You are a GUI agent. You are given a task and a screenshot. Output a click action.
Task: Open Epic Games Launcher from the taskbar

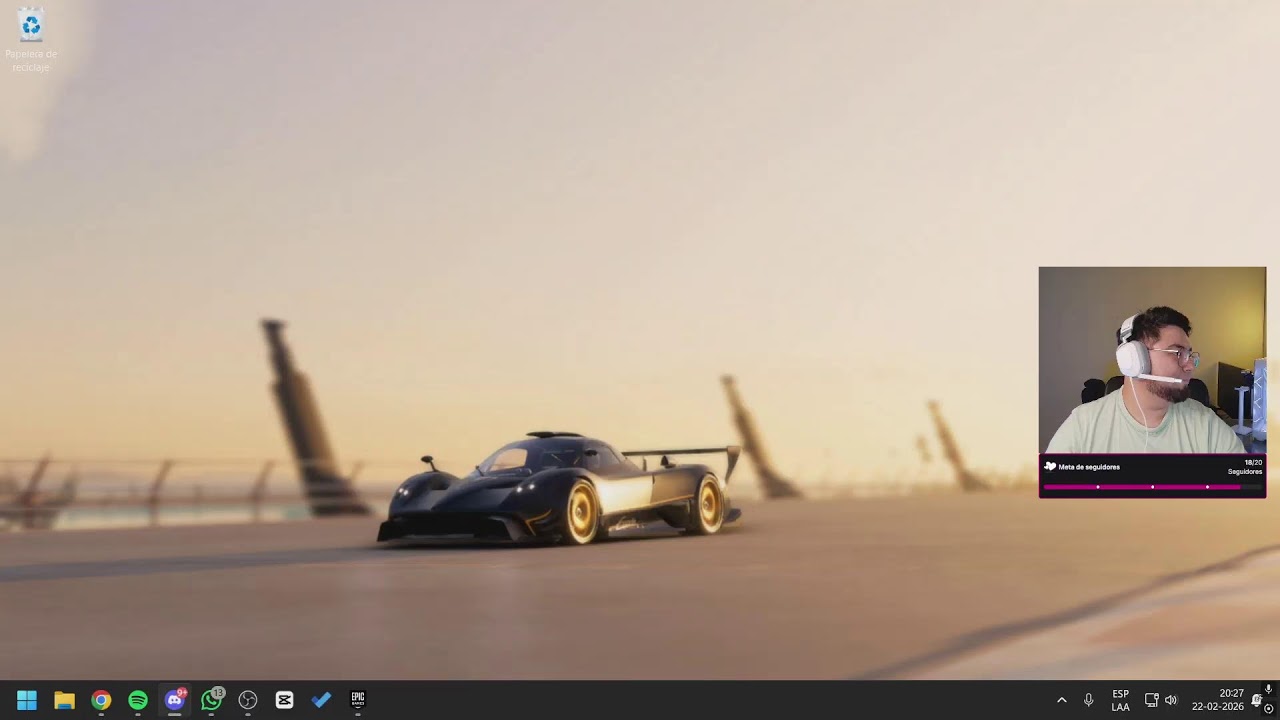pos(358,700)
